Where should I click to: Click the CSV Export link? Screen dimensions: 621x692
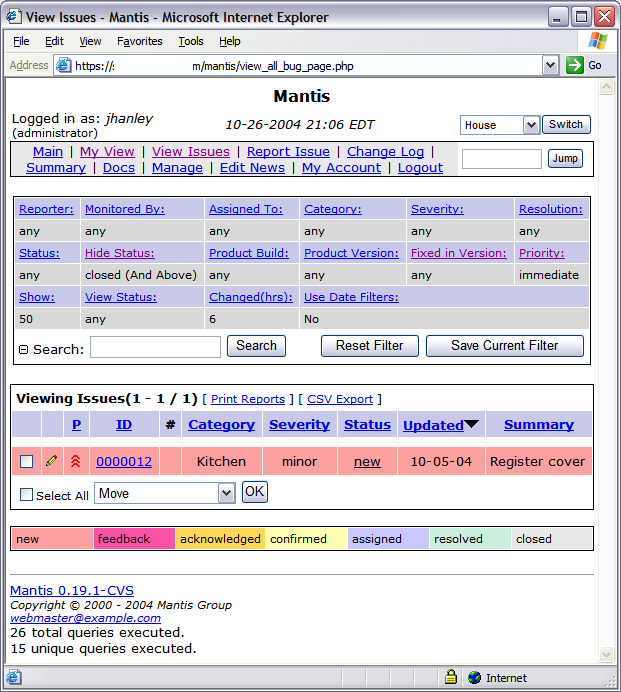click(340, 399)
